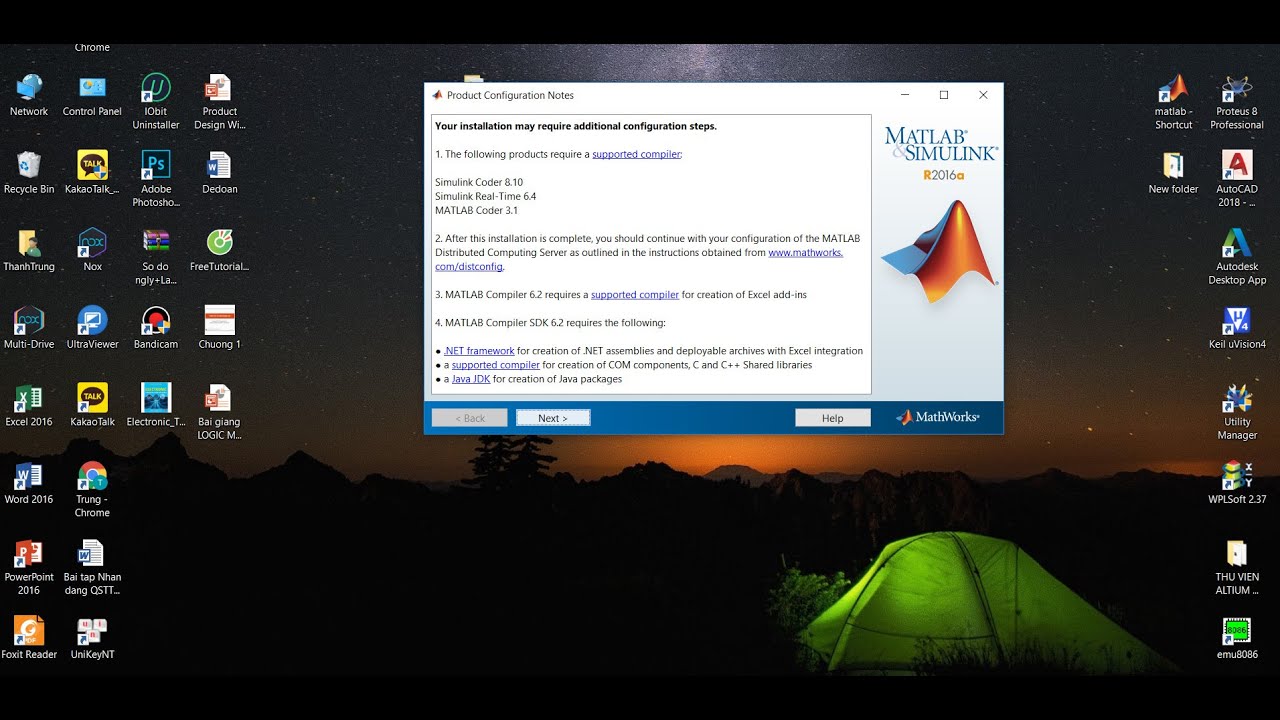Screen dimensions: 1280x720
Task: Select the Excel 2016 shortcut
Action: (29, 405)
